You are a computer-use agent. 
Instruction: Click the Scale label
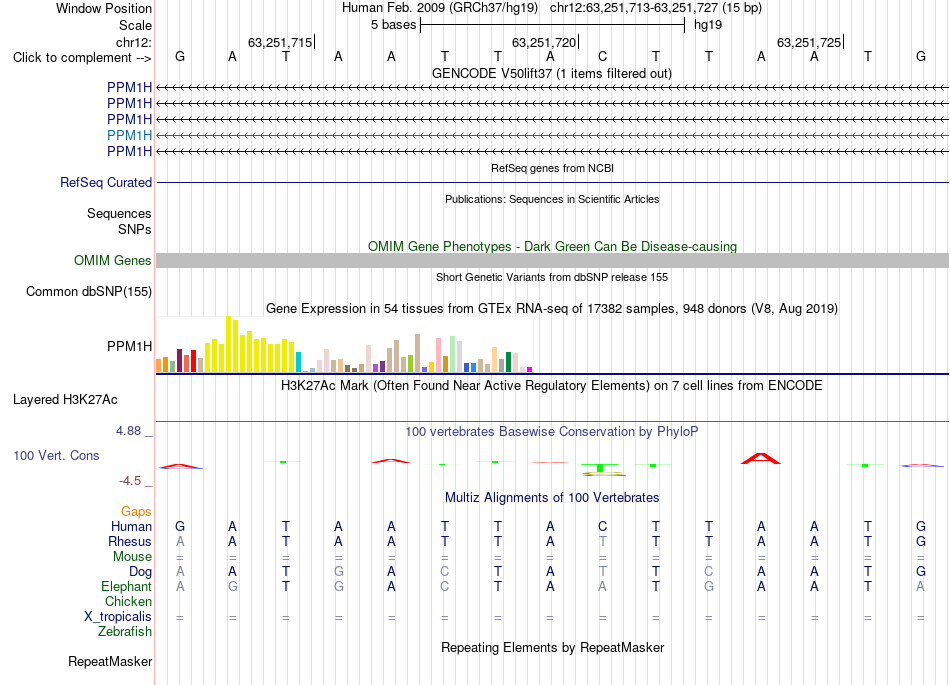pyautogui.click(x=135, y=25)
